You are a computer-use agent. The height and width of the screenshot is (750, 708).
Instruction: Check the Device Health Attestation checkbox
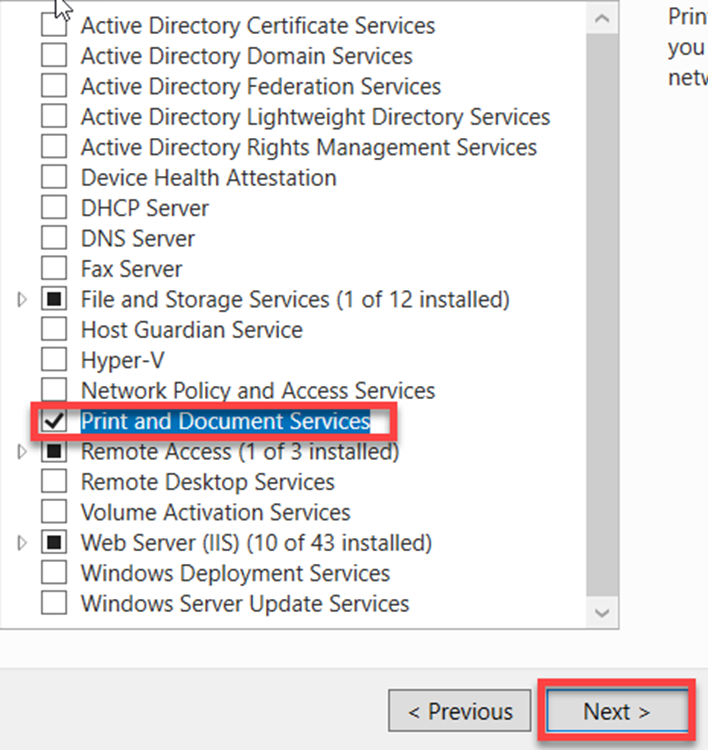pos(54,178)
